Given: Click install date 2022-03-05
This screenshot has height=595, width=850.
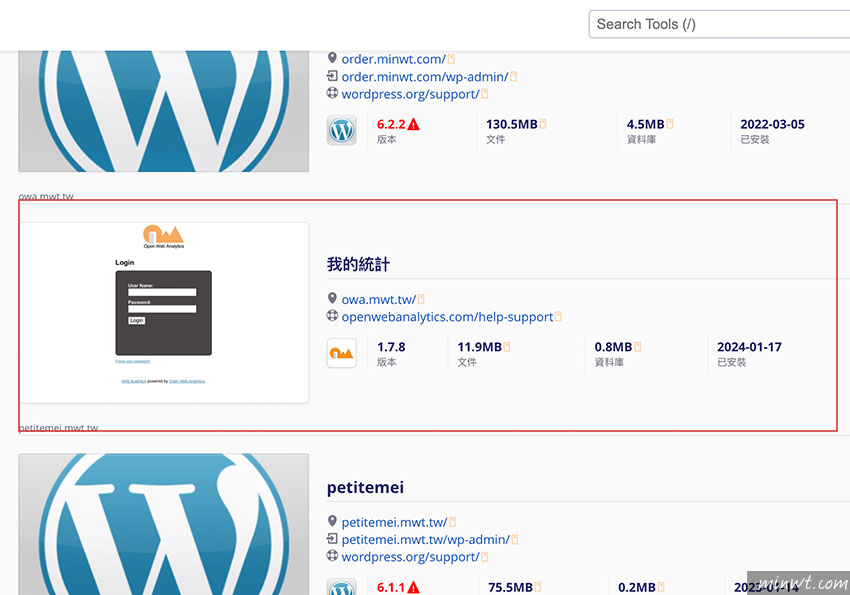Looking at the screenshot, I should pos(772,124).
